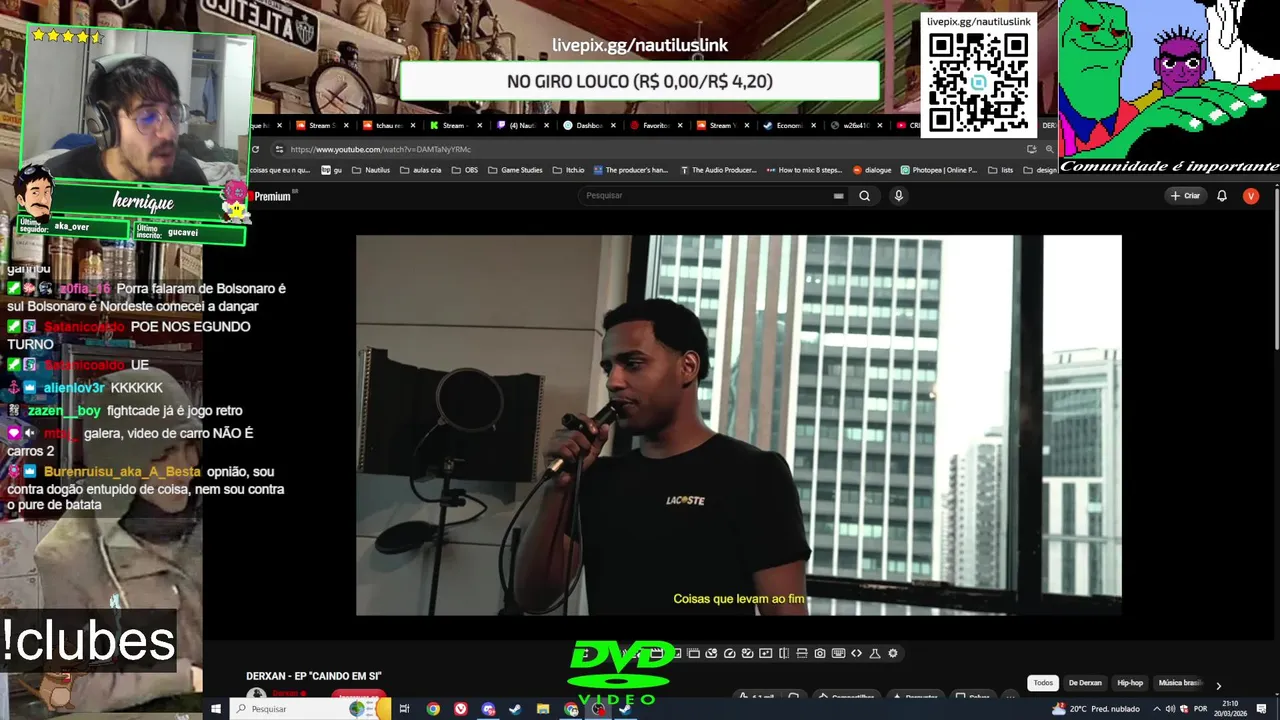Click the zoom magnifier icon in address bar
The height and width of the screenshot is (720, 1280).
1049,149
